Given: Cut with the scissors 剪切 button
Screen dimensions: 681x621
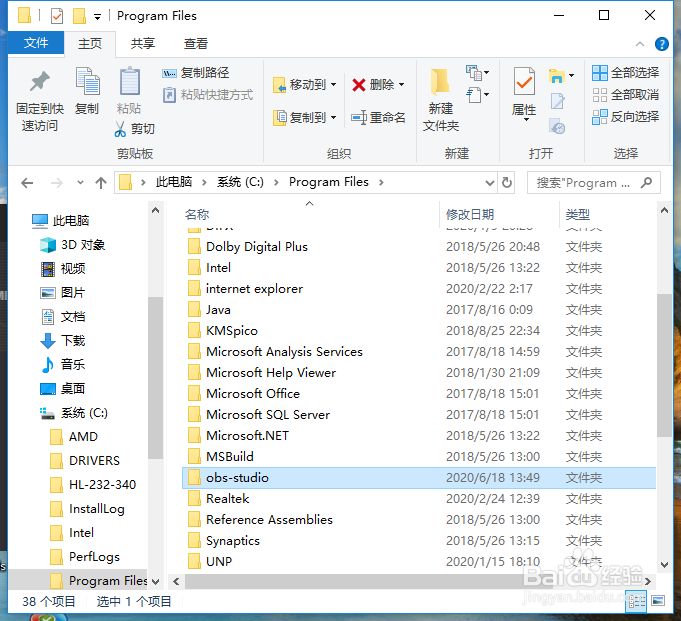Looking at the screenshot, I should pyautogui.click(x=135, y=129).
